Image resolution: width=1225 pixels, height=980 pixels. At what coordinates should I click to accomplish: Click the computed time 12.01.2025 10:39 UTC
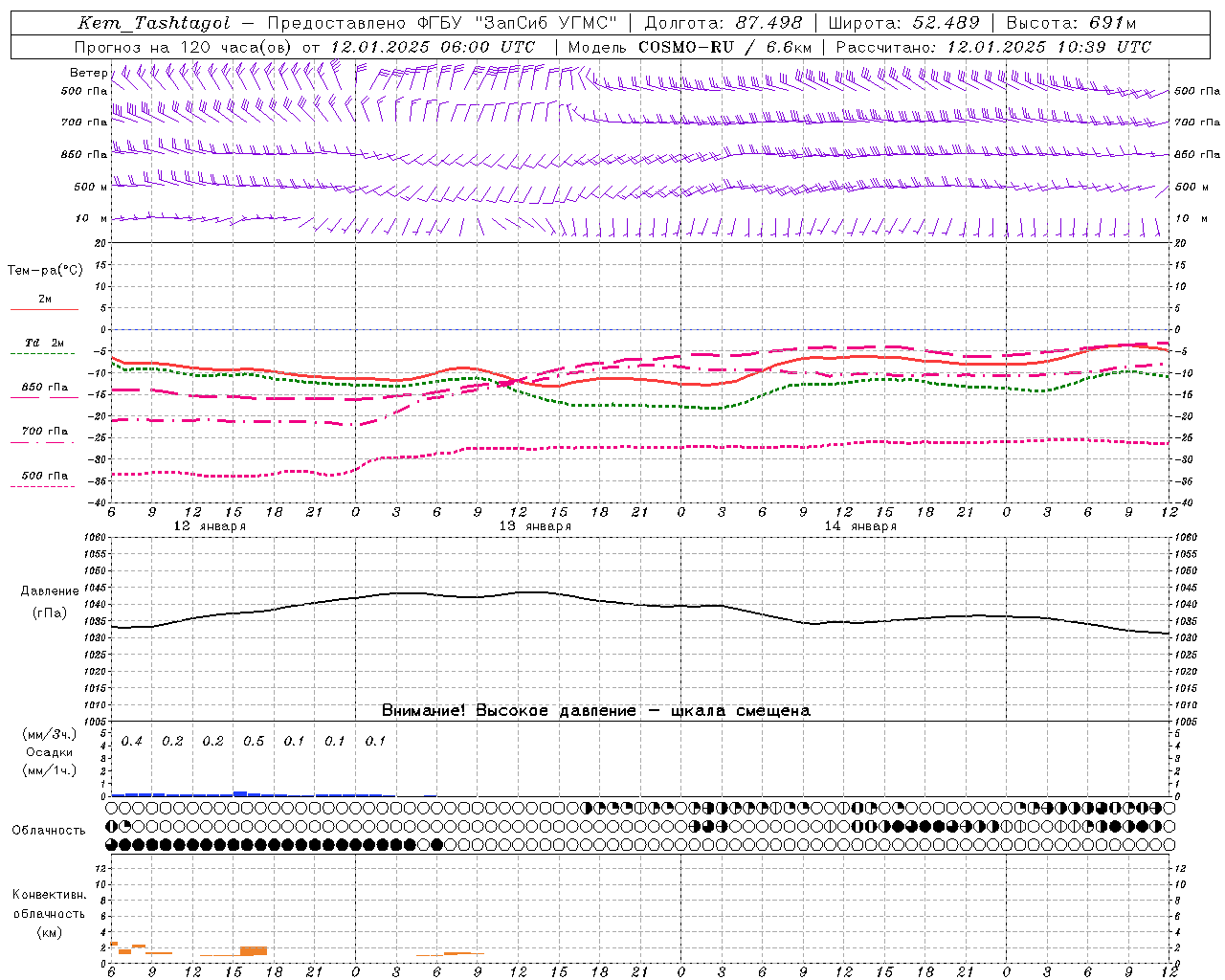(x=1049, y=47)
